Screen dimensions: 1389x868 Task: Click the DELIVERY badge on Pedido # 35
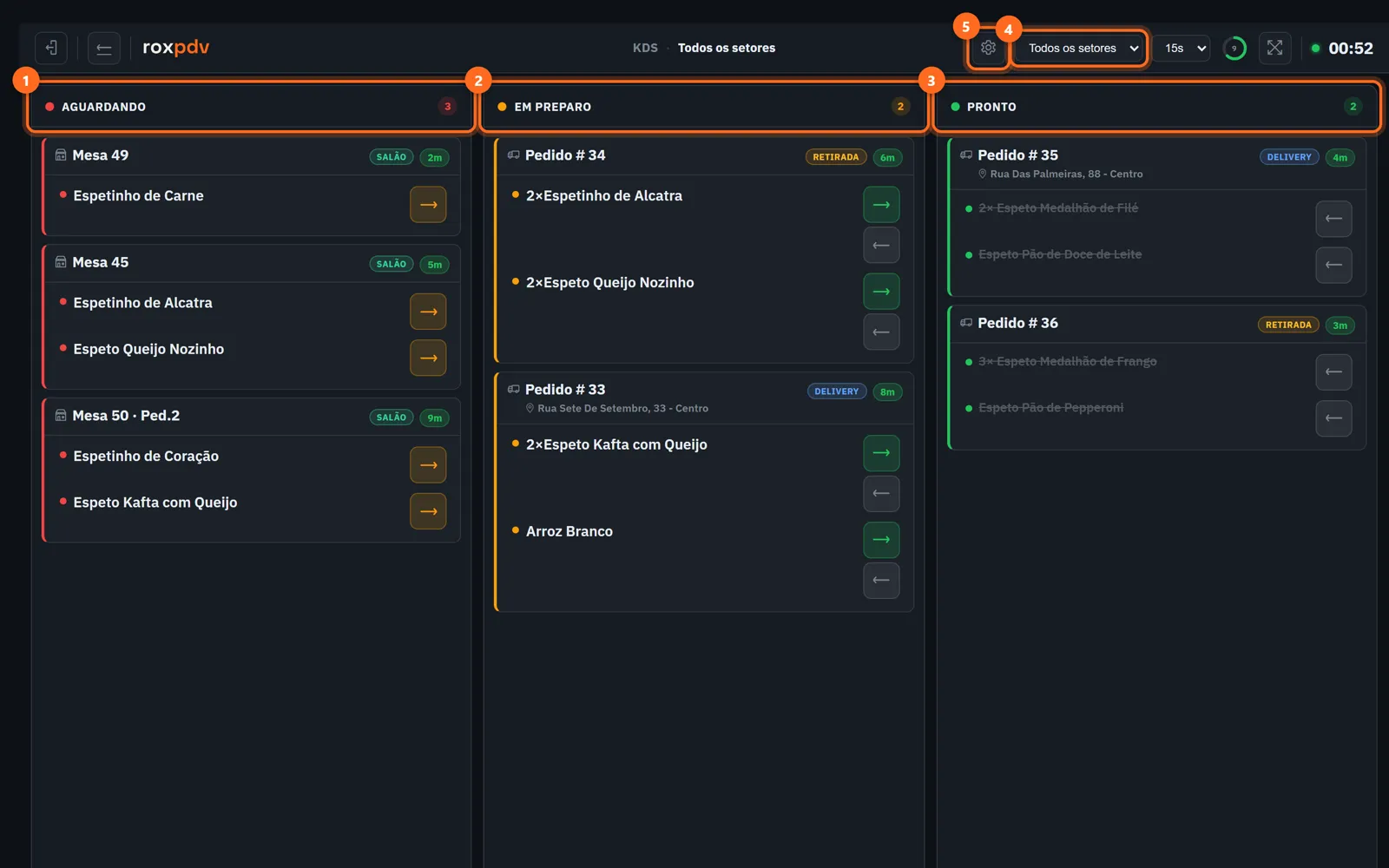1289,157
